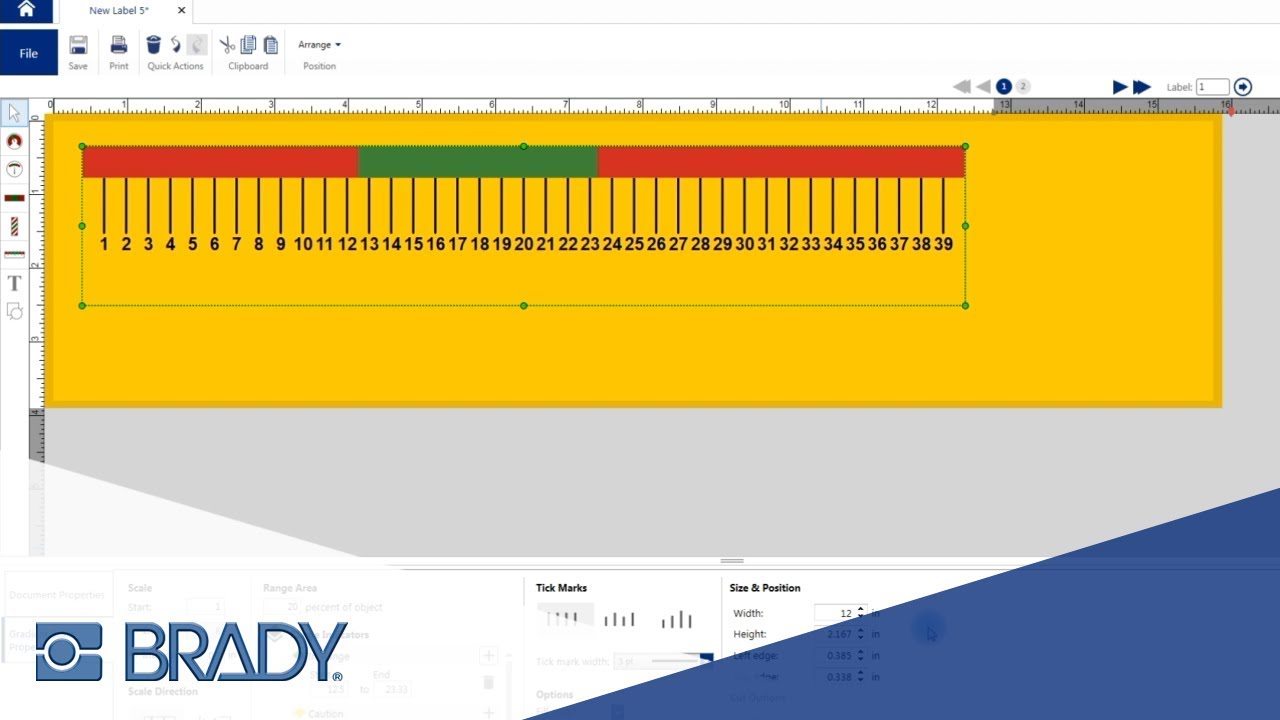
Task: Pick the ruler scale object tool
Action: (14, 255)
